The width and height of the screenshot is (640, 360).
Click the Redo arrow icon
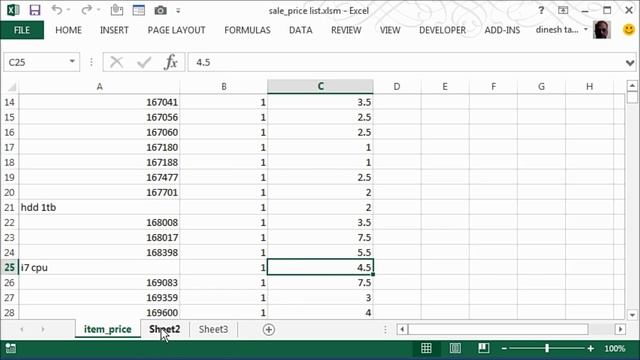[x=86, y=10]
